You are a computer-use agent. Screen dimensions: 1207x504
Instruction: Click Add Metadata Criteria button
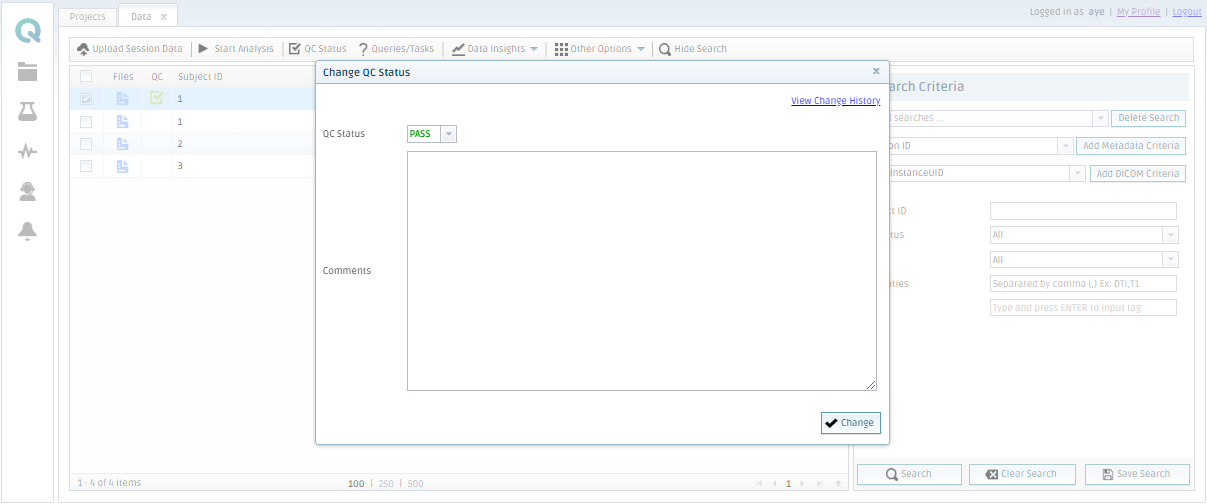(x=1131, y=146)
